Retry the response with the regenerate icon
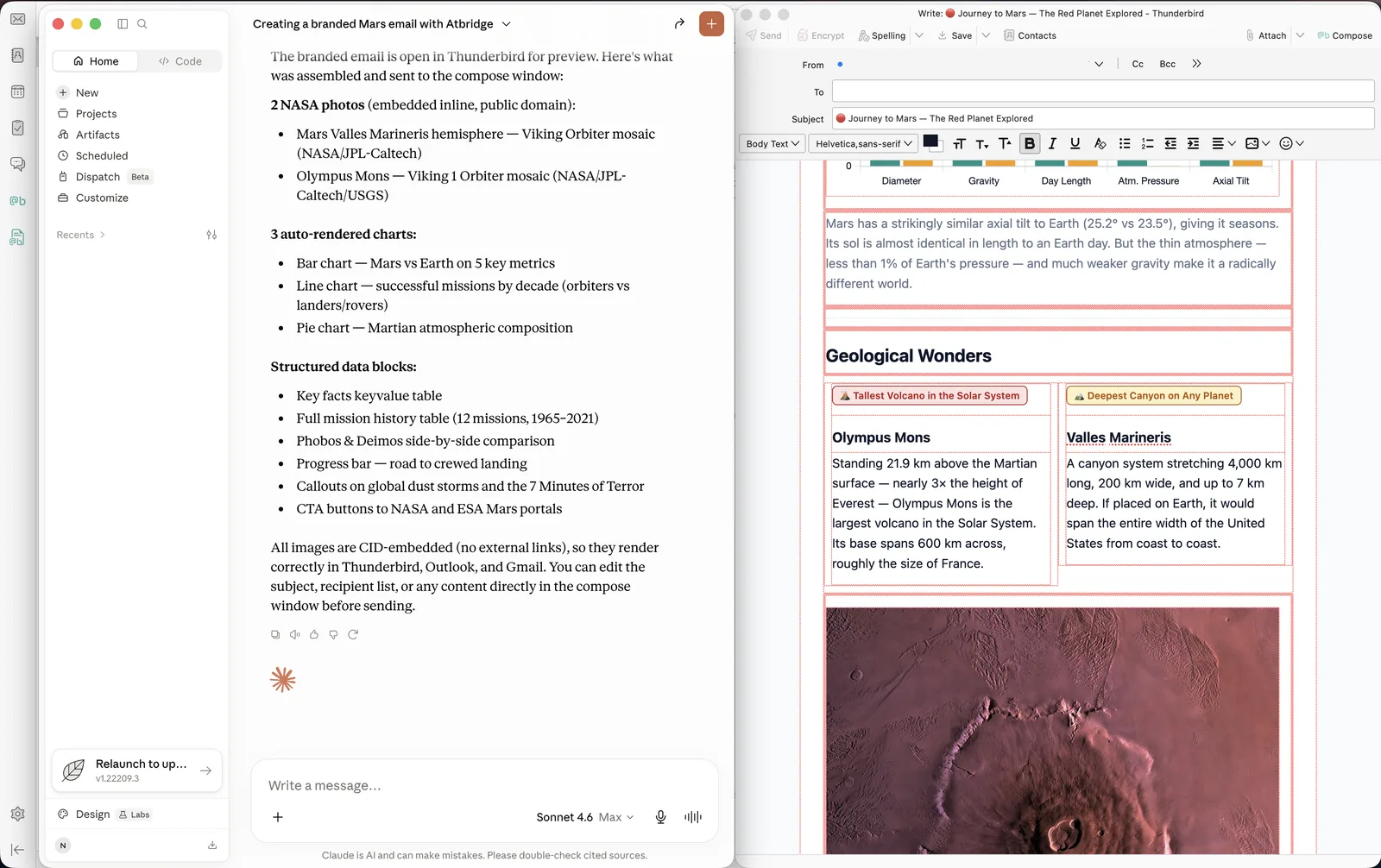The height and width of the screenshot is (868, 1381). point(353,634)
